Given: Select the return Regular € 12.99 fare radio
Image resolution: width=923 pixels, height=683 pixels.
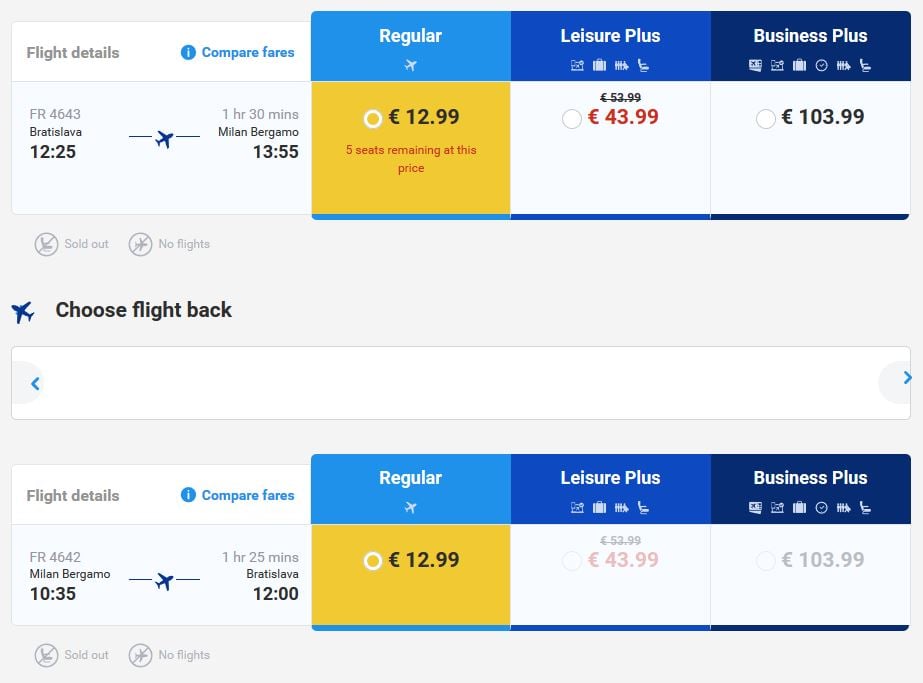Looking at the screenshot, I should pyautogui.click(x=373, y=561).
